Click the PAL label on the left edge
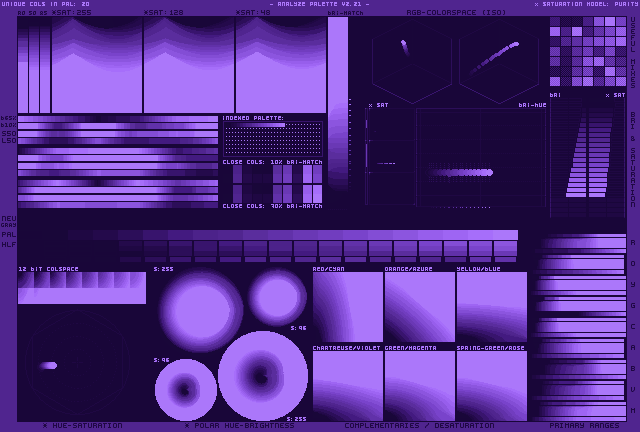 8,234
